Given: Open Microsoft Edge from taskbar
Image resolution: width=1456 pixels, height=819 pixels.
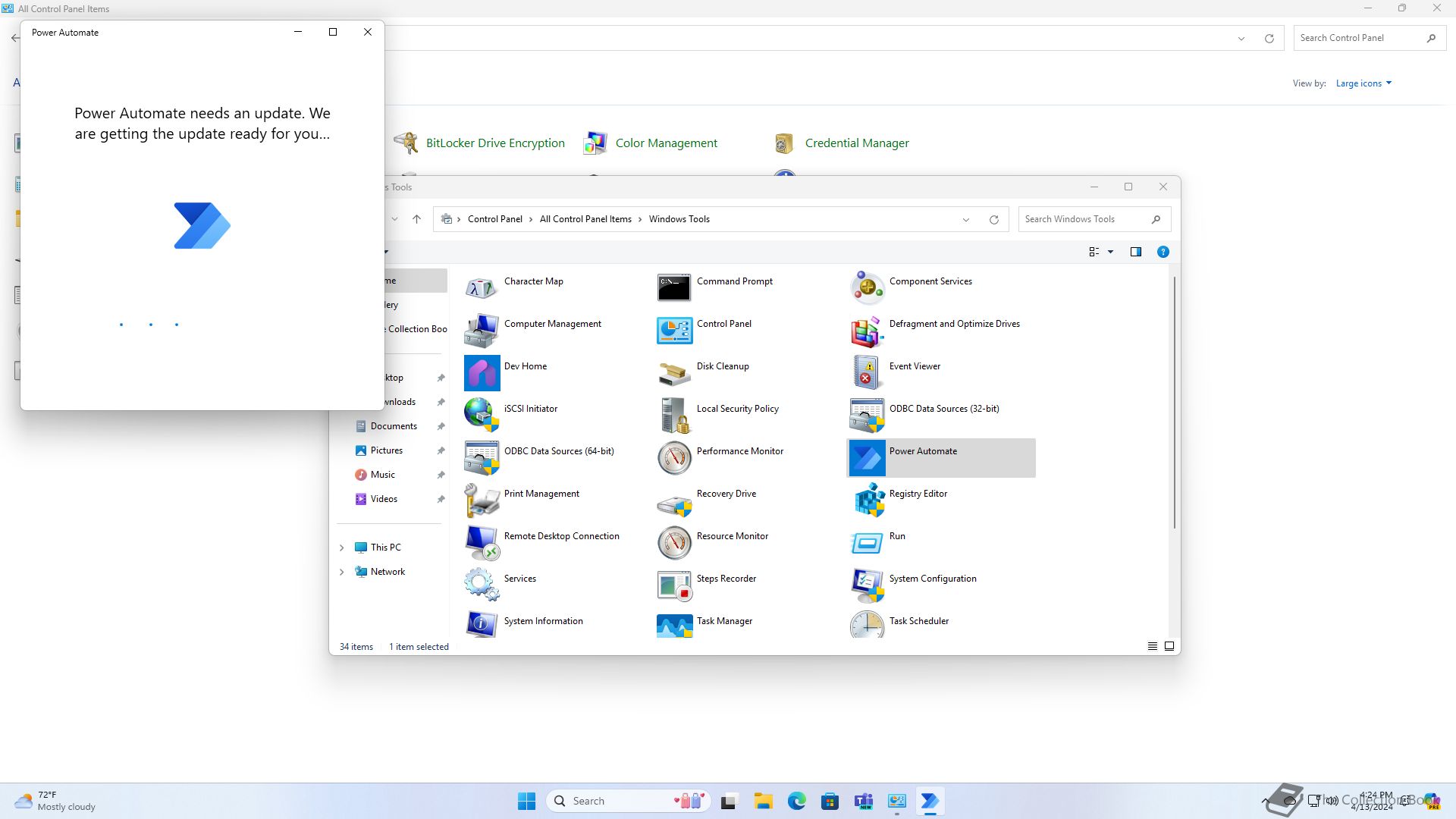Looking at the screenshot, I should (x=797, y=801).
